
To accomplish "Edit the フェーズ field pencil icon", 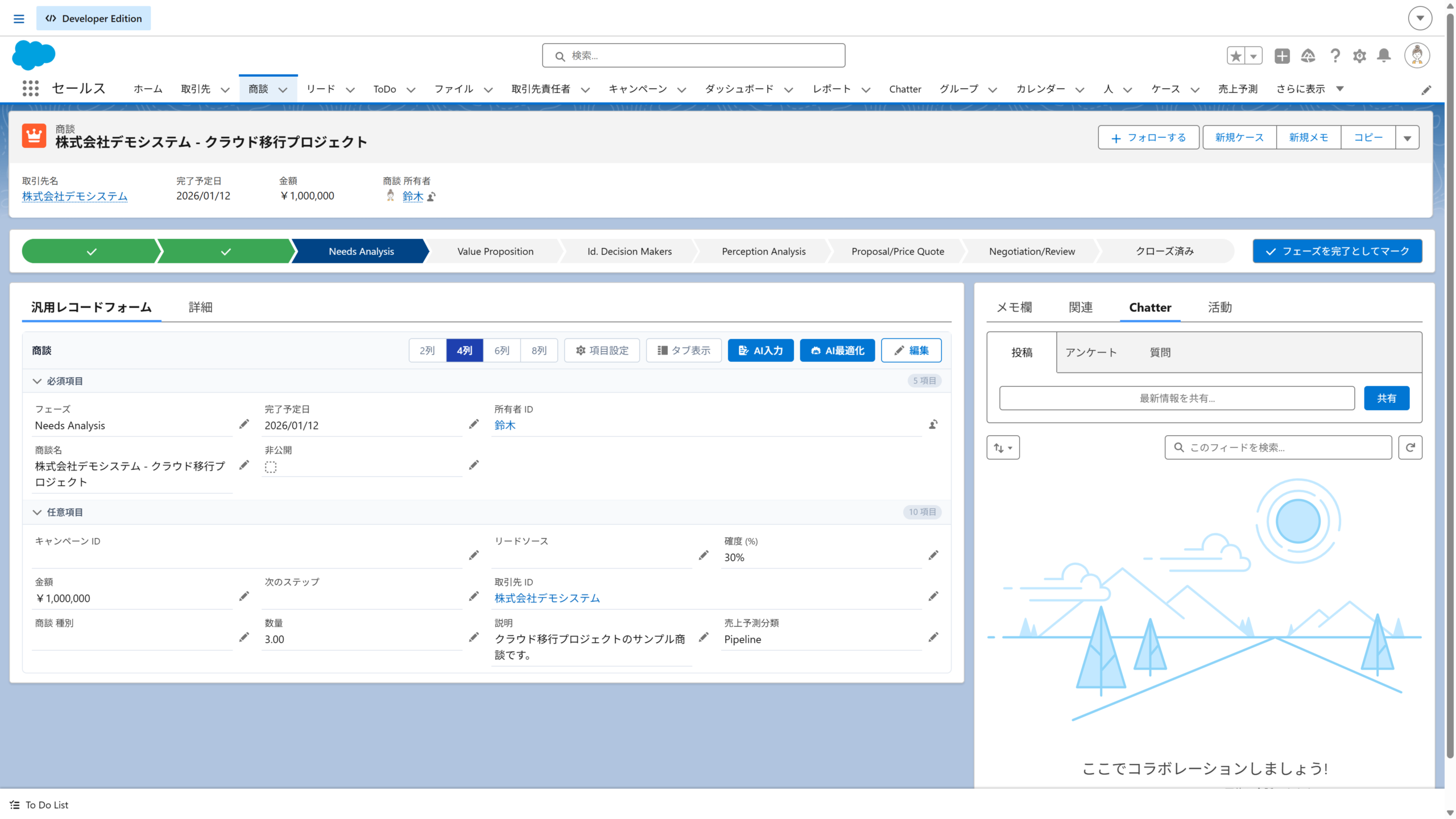I will [244, 424].
